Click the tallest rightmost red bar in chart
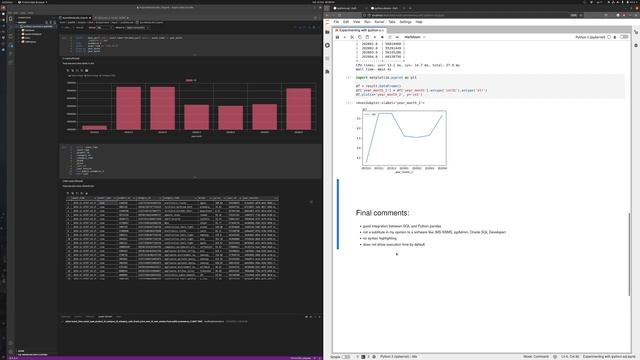The height and width of the screenshot is (360, 640). tap(298, 109)
